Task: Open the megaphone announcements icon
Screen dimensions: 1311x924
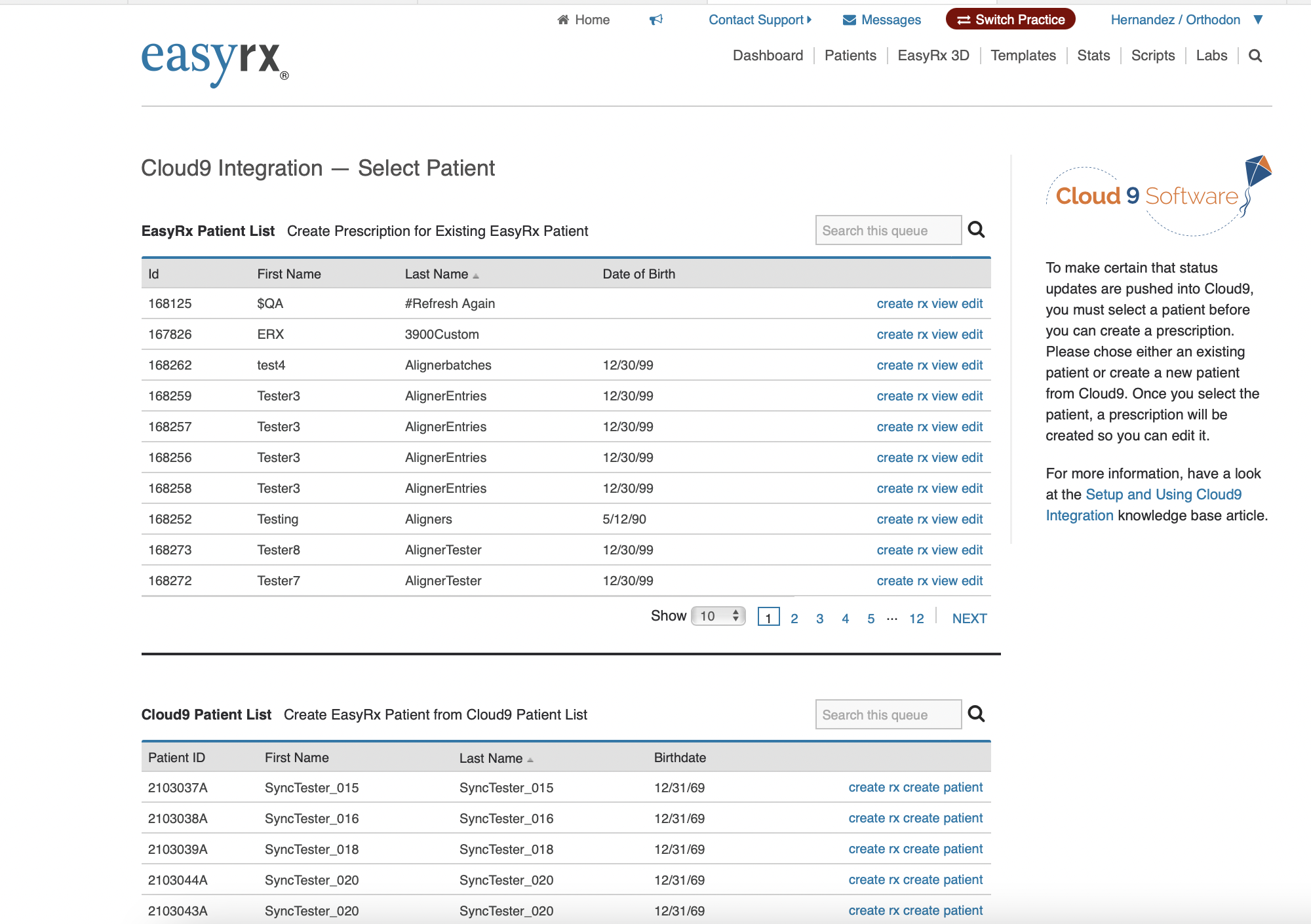Action: (656, 20)
